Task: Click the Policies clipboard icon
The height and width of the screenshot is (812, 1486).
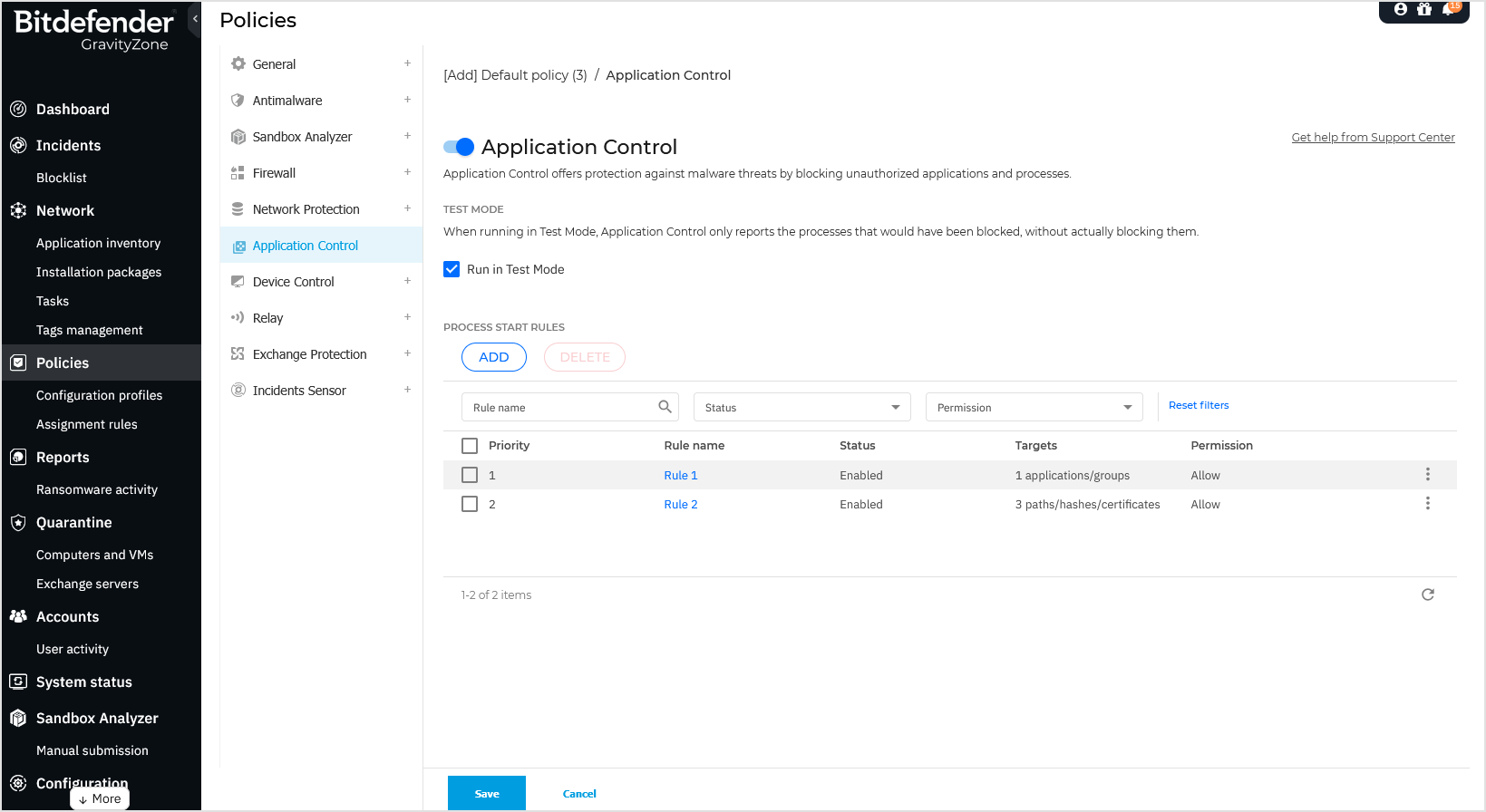Action: (x=18, y=362)
